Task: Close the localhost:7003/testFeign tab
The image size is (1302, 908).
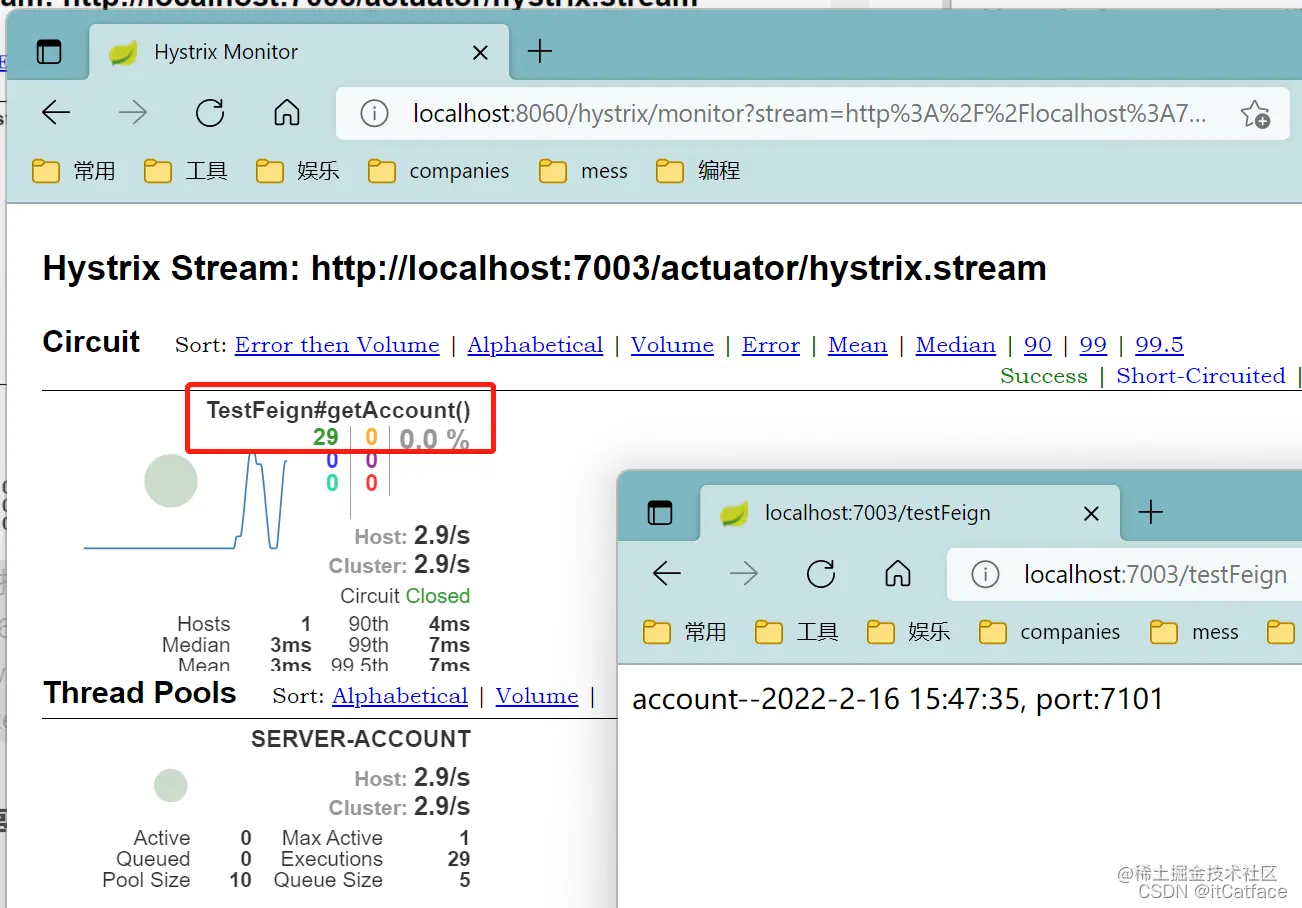Action: point(1091,513)
